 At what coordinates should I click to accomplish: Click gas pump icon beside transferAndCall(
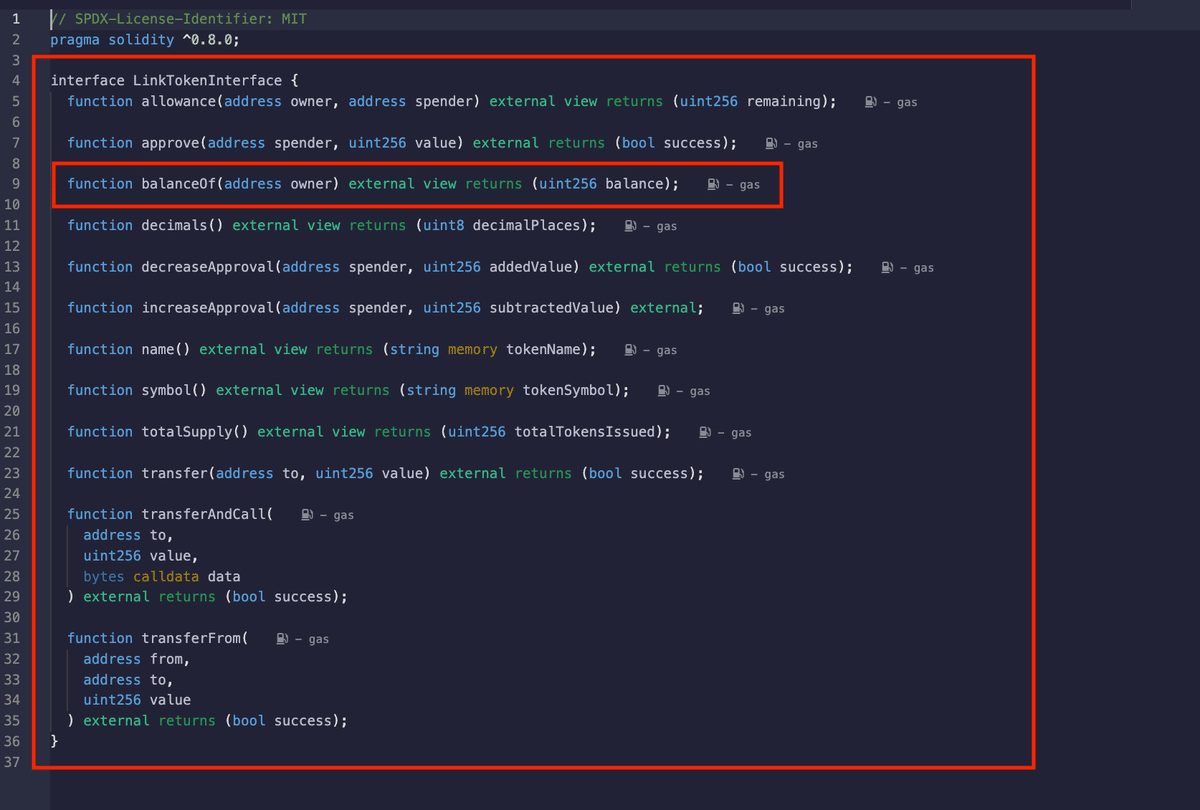[308, 515]
